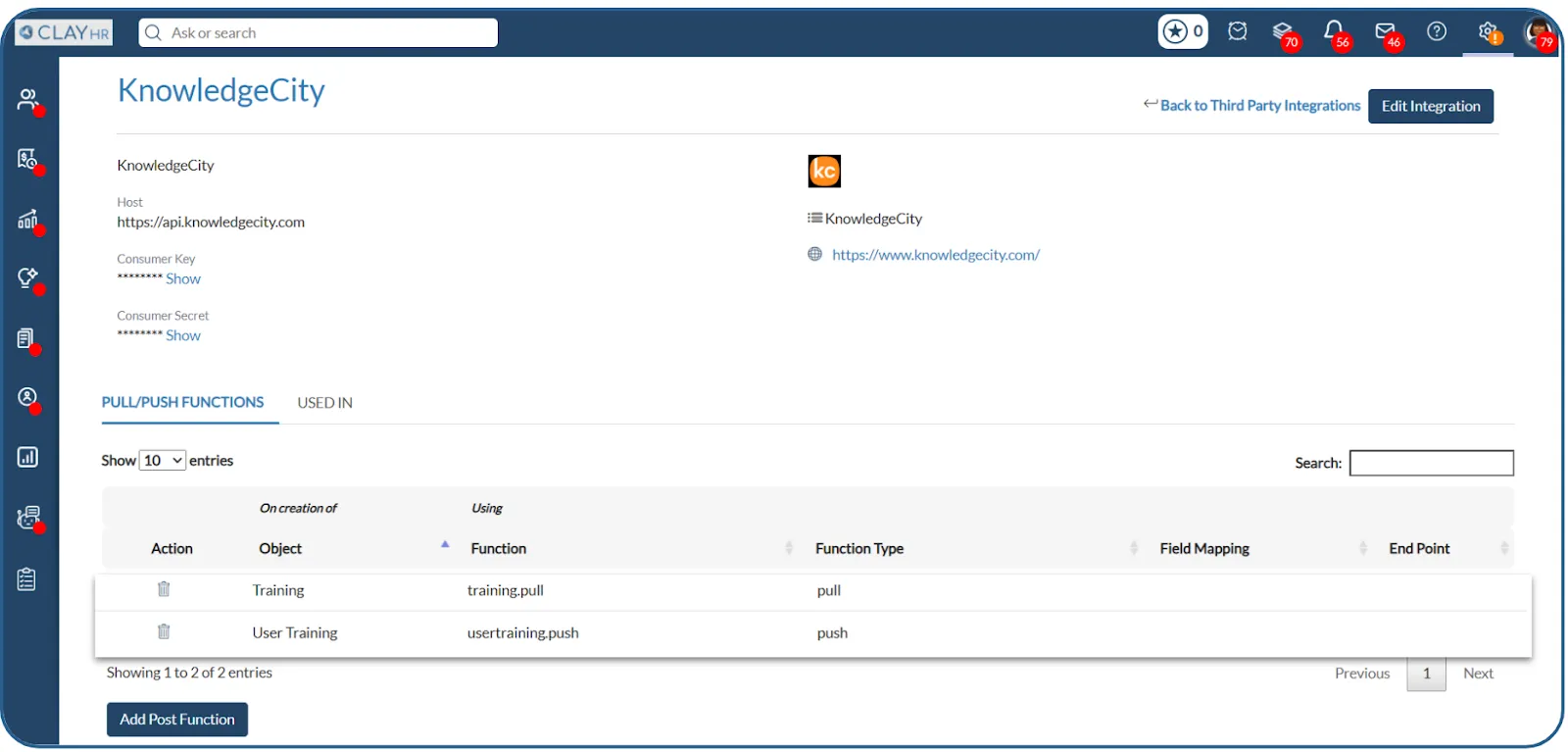1568x752 pixels.
Task: Open the people sidebar icon
Action: click(x=28, y=100)
